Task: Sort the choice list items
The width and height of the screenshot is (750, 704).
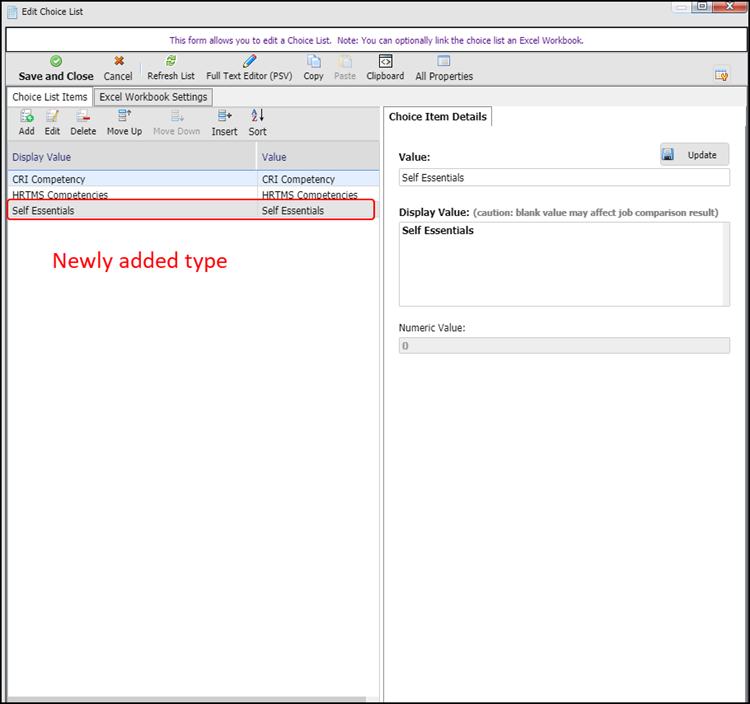Action: point(257,117)
